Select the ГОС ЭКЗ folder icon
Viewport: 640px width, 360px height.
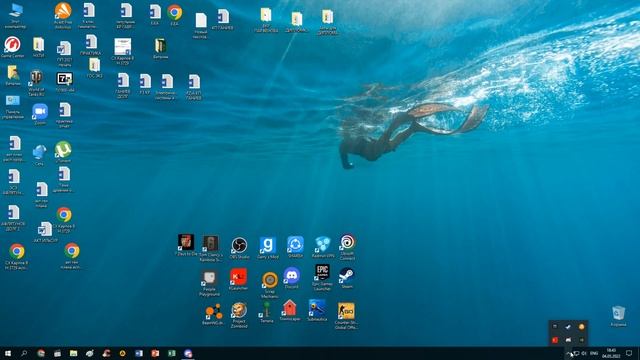coord(94,68)
